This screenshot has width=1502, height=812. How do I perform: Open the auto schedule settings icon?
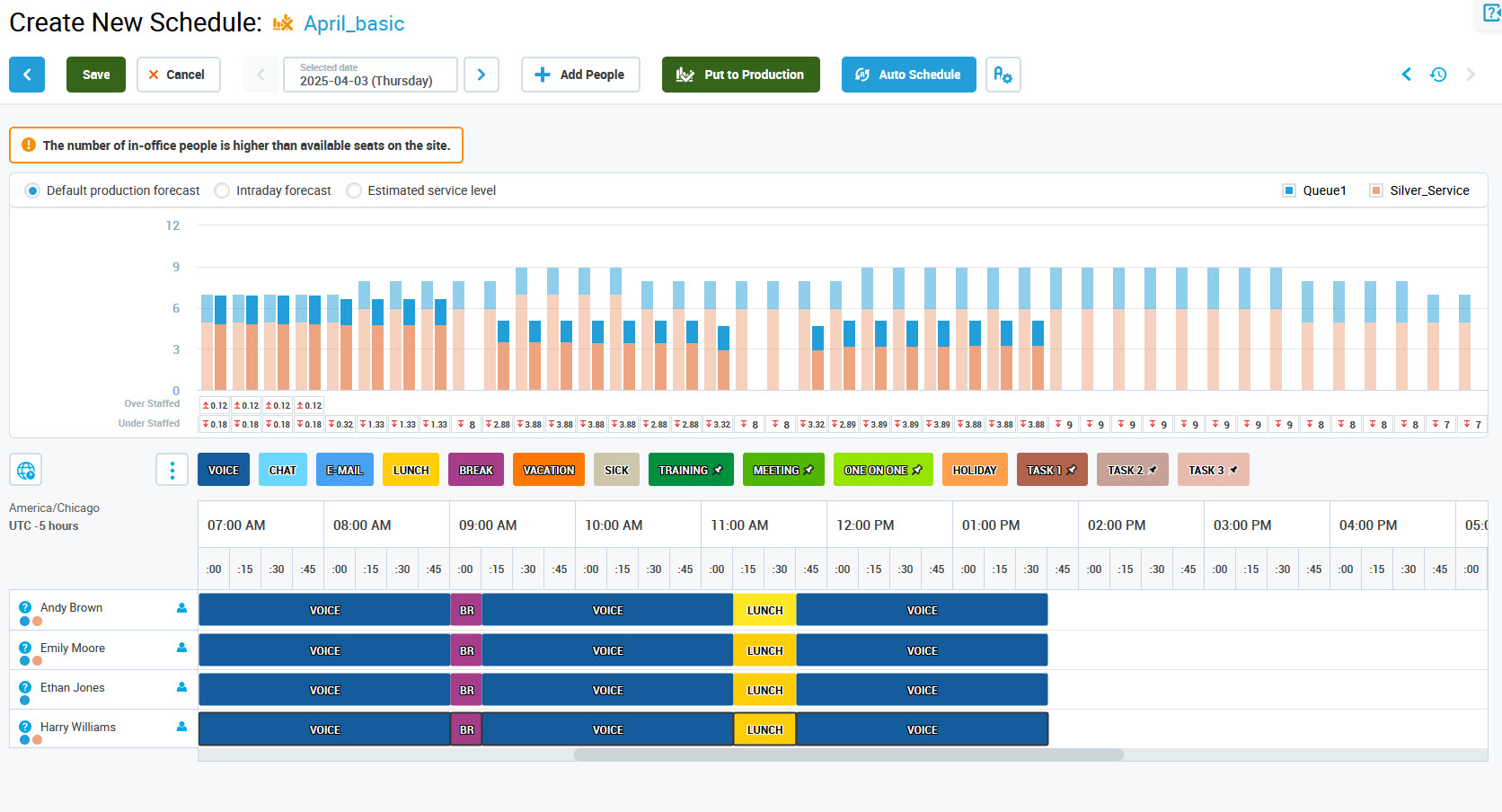[1003, 75]
